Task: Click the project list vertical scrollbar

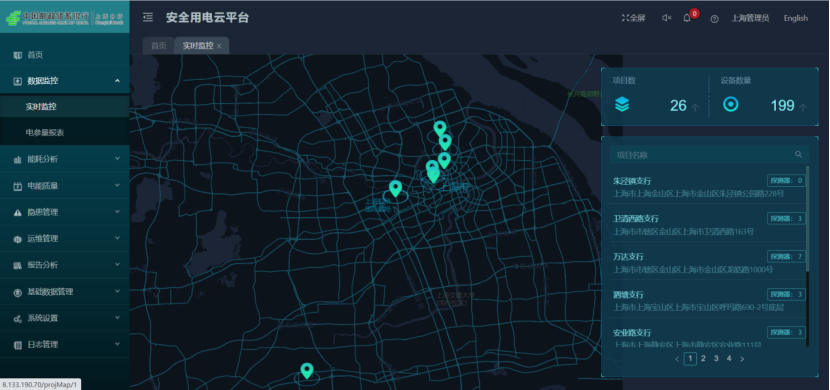Action: (x=807, y=256)
